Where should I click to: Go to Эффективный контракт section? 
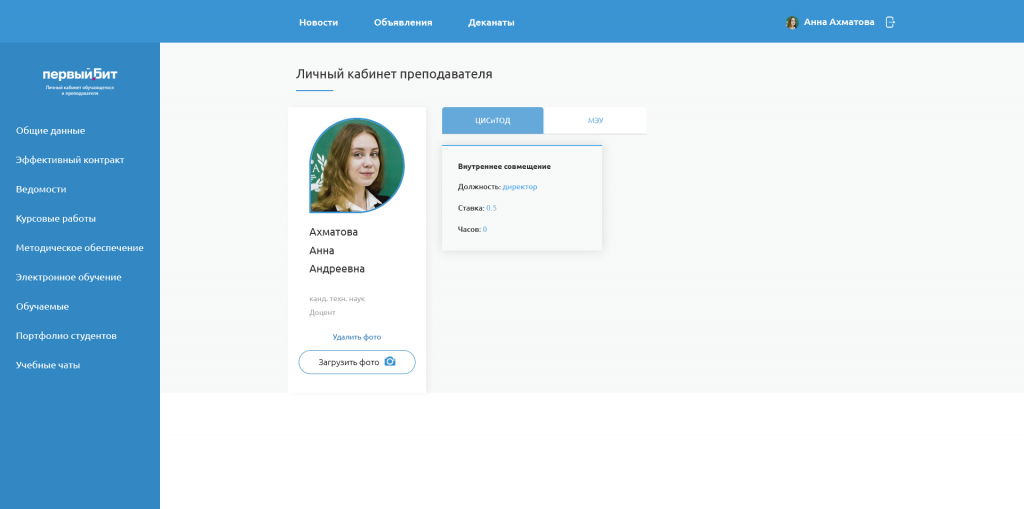click(70, 160)
